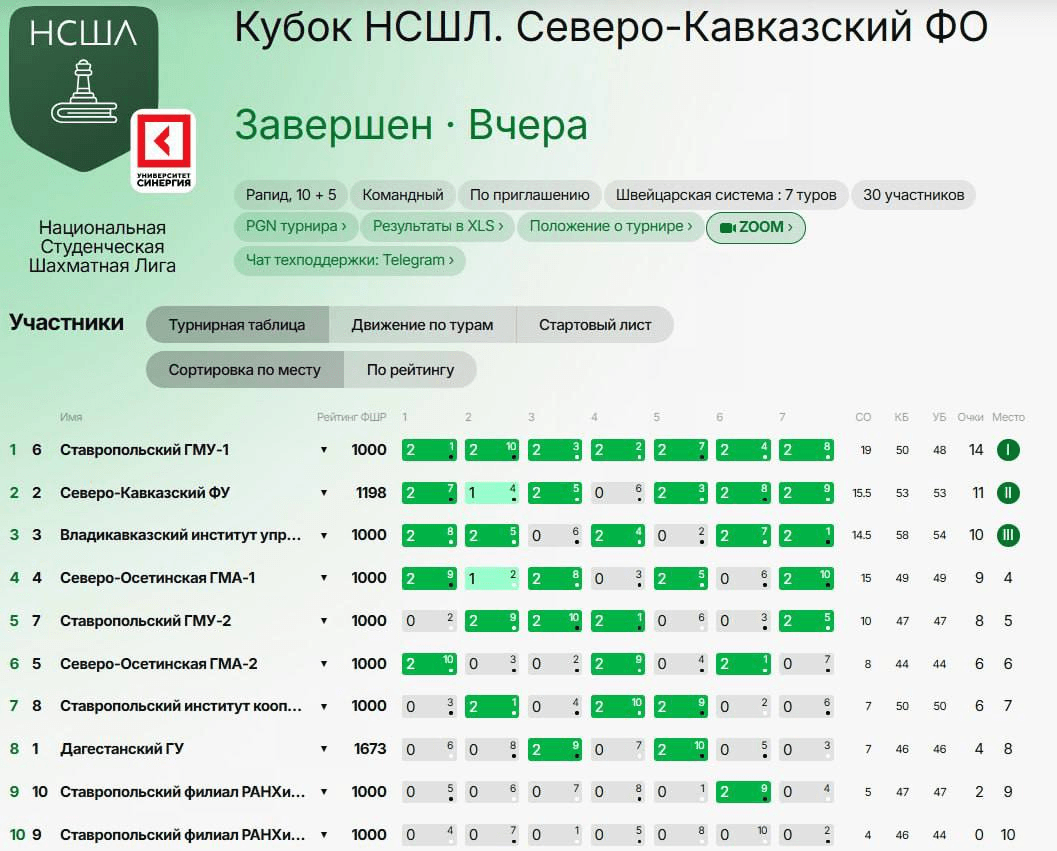Open round 1 result of Ставропольский ГМУ-1
This screenshot has height=851, width=1057.
click(429, 450)
